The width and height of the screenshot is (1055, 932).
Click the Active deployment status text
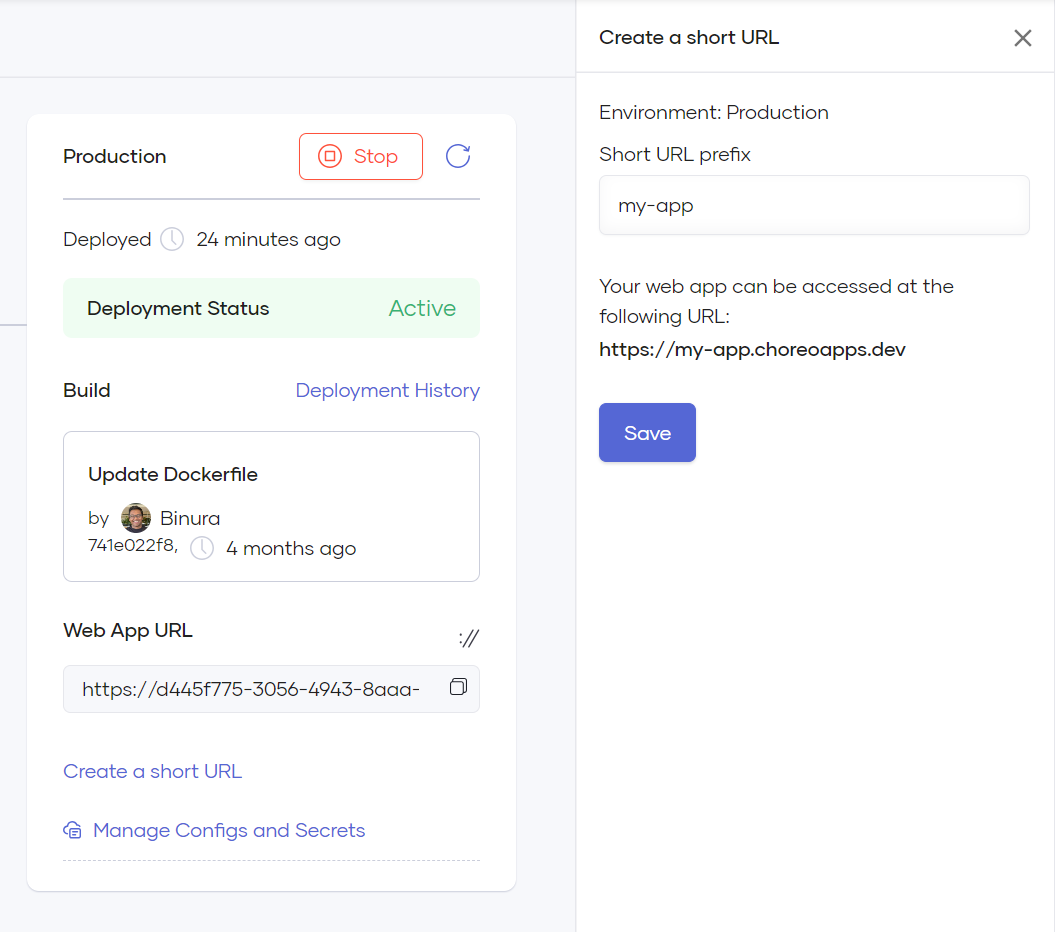tap(423, 308)
